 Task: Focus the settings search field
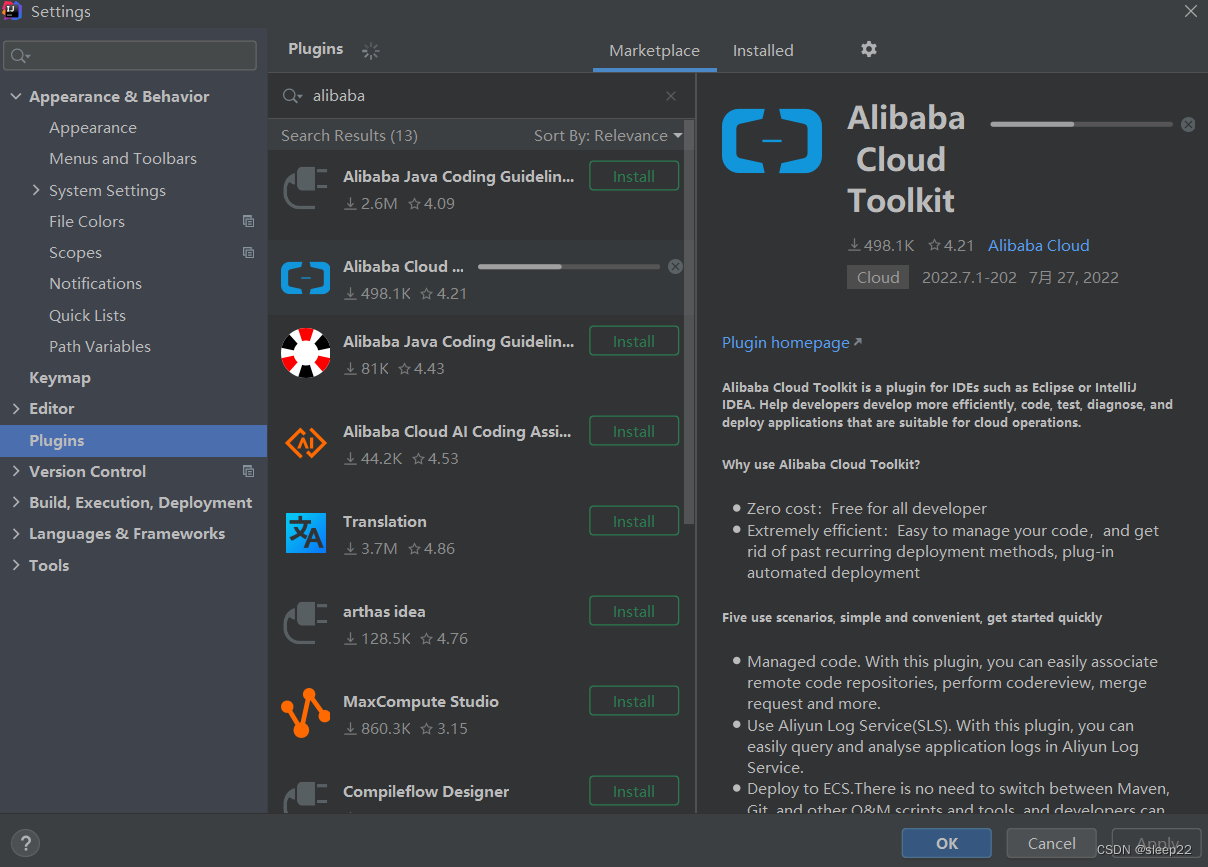(130, 55)
